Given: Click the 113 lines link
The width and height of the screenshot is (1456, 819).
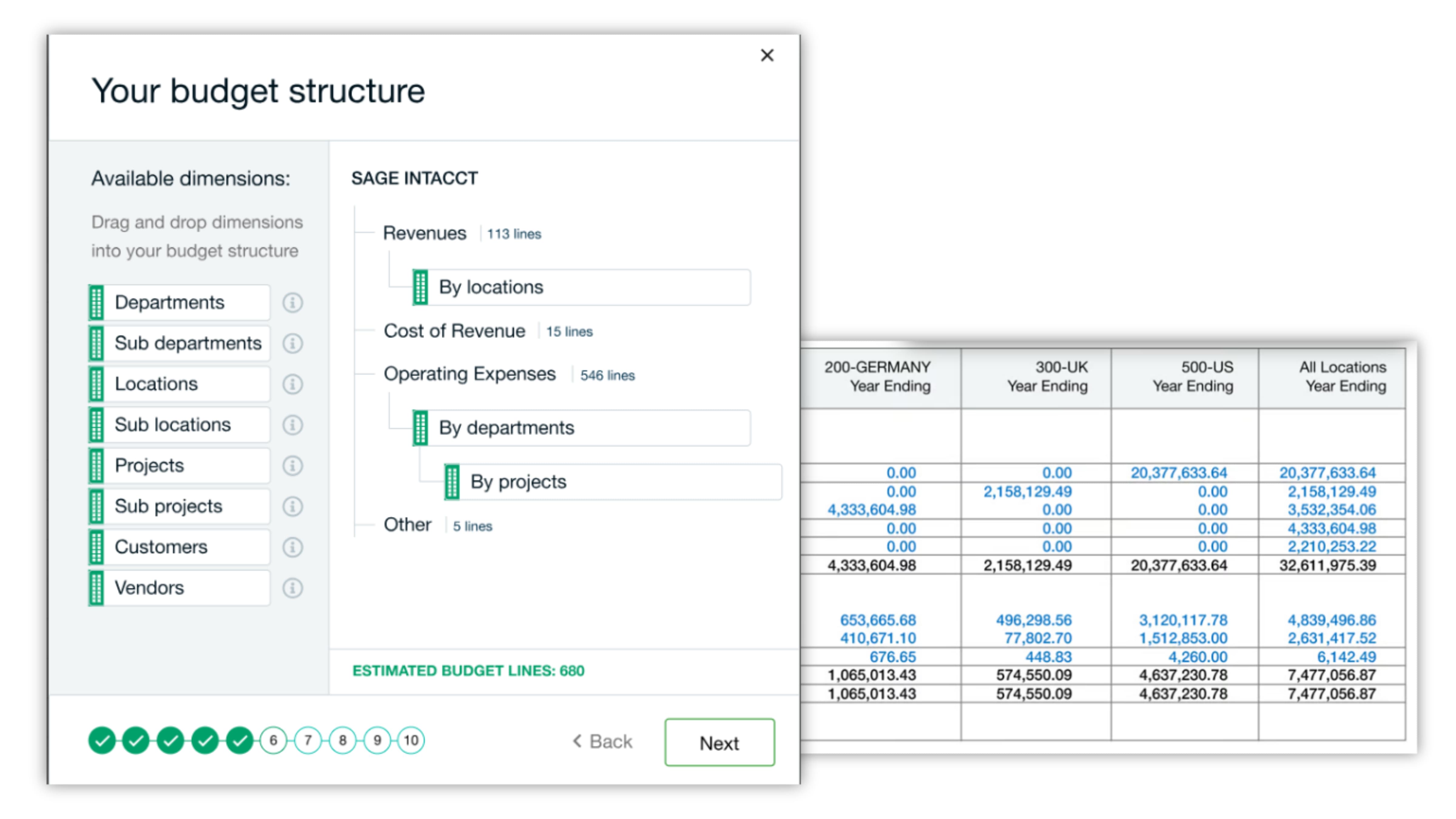Looking at the screenshot, I should coord(514,234).
